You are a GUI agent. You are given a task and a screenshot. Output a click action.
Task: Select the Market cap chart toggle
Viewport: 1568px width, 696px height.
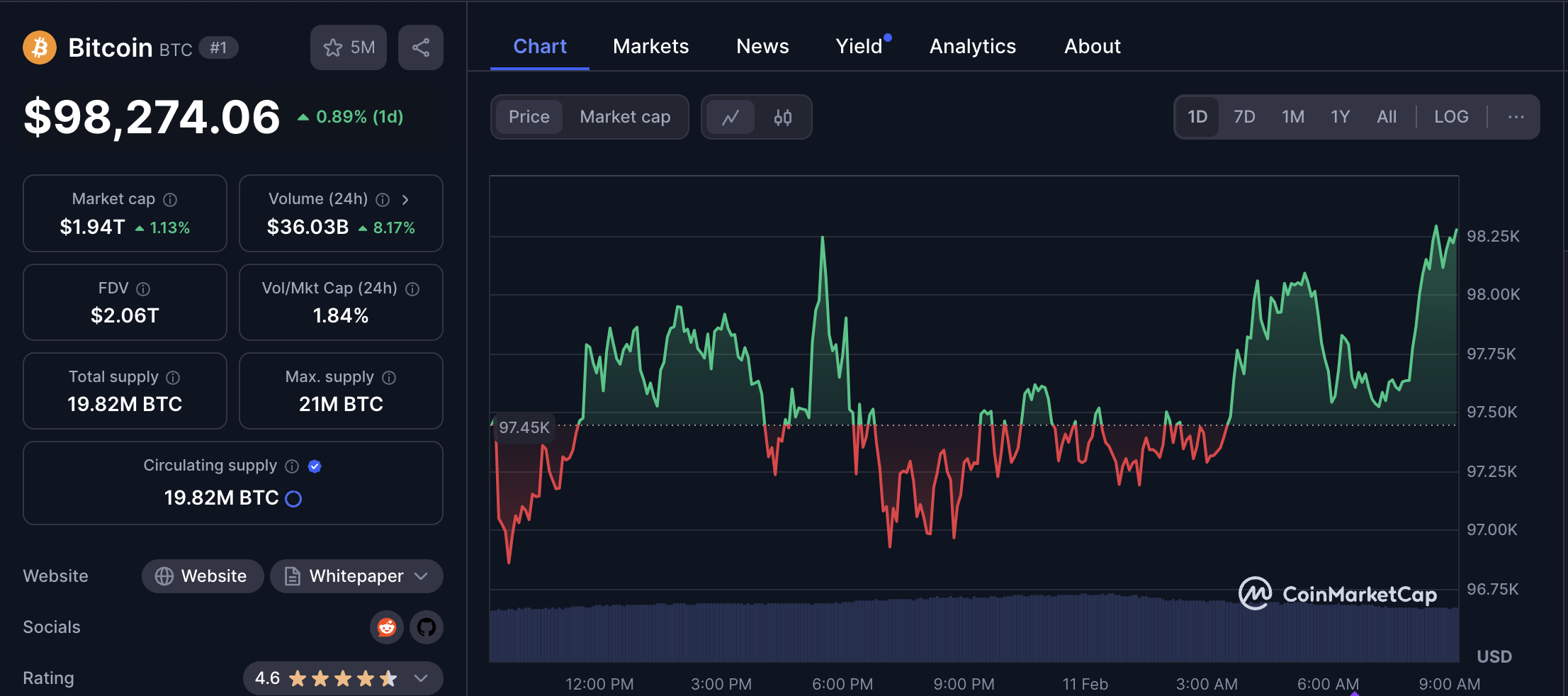tap(625, 117)
